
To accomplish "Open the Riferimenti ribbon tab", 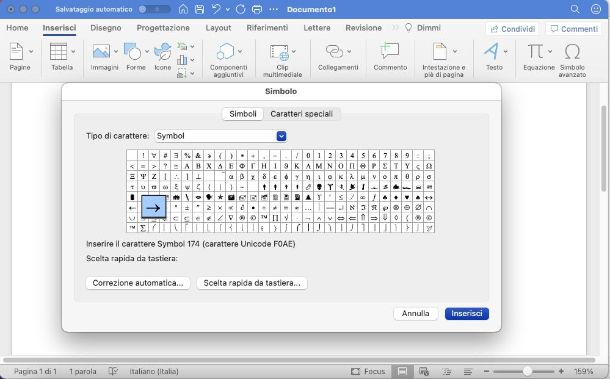I will click(x=267, y=28).
